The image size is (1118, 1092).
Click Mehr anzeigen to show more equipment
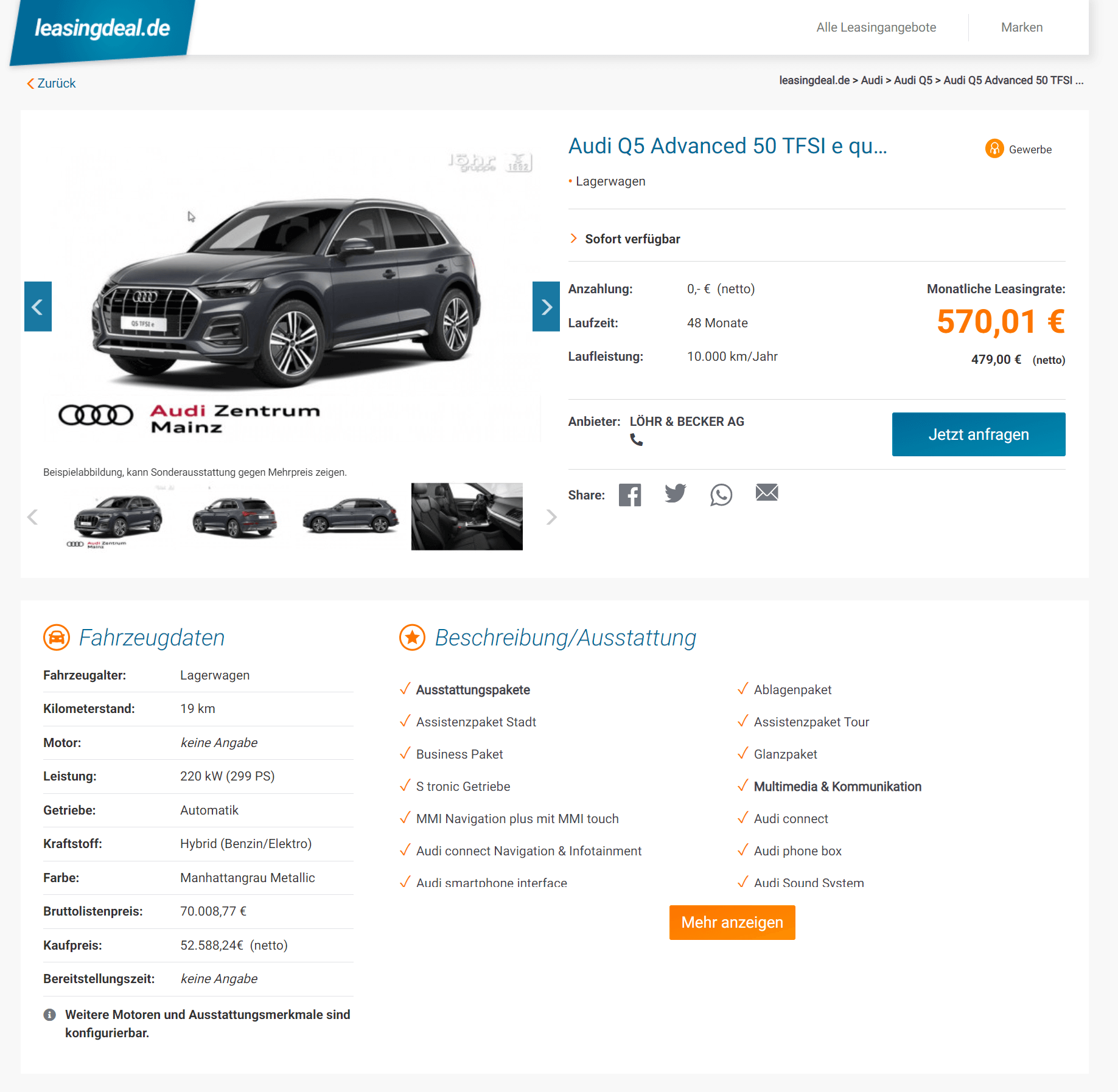coord(732,922)
